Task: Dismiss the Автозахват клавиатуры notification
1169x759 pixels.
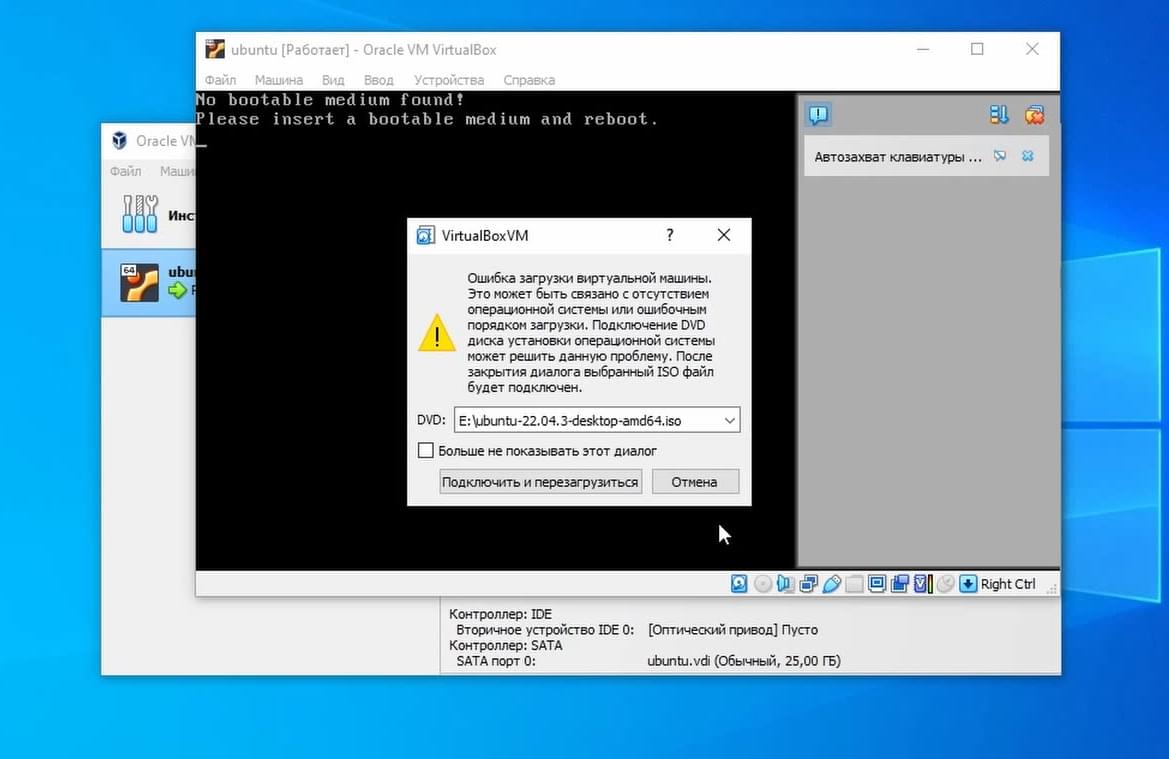Action: click(x=1028, y=156)
